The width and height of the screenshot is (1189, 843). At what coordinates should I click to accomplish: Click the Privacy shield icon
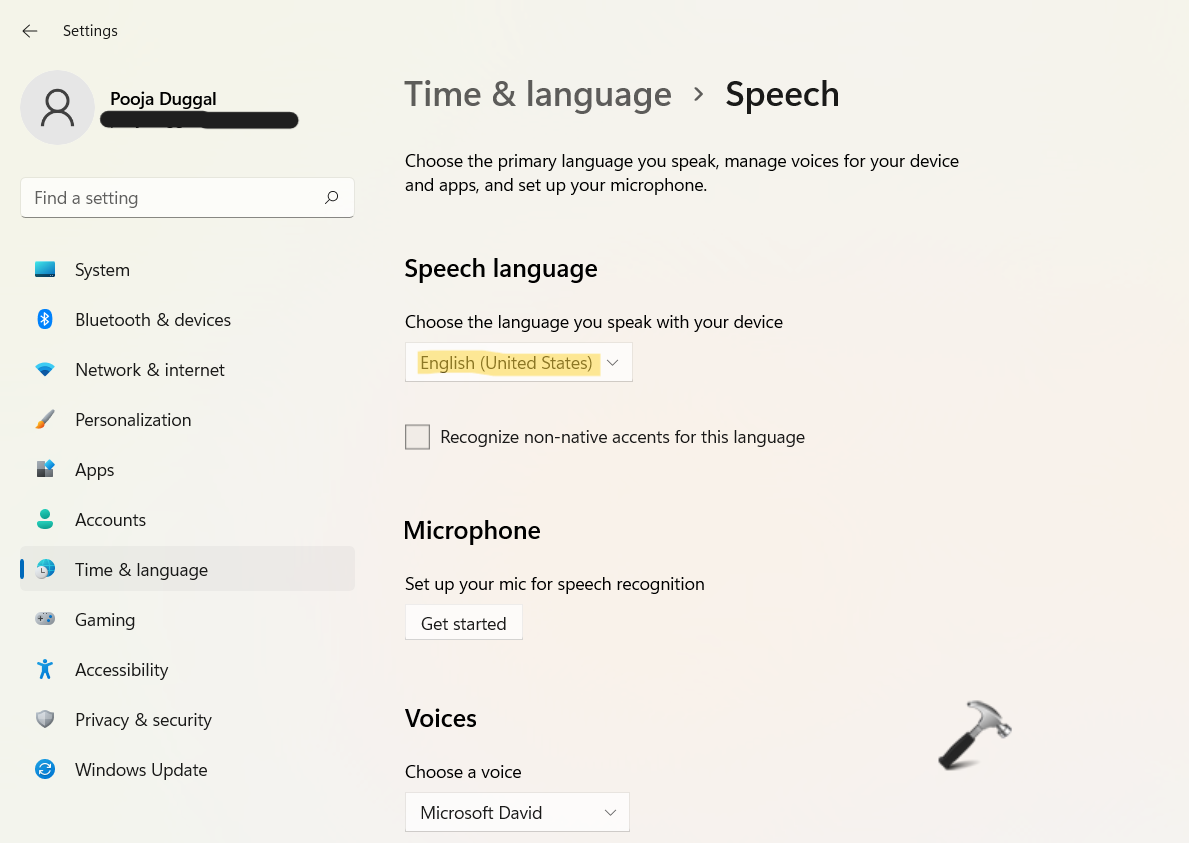45,719
